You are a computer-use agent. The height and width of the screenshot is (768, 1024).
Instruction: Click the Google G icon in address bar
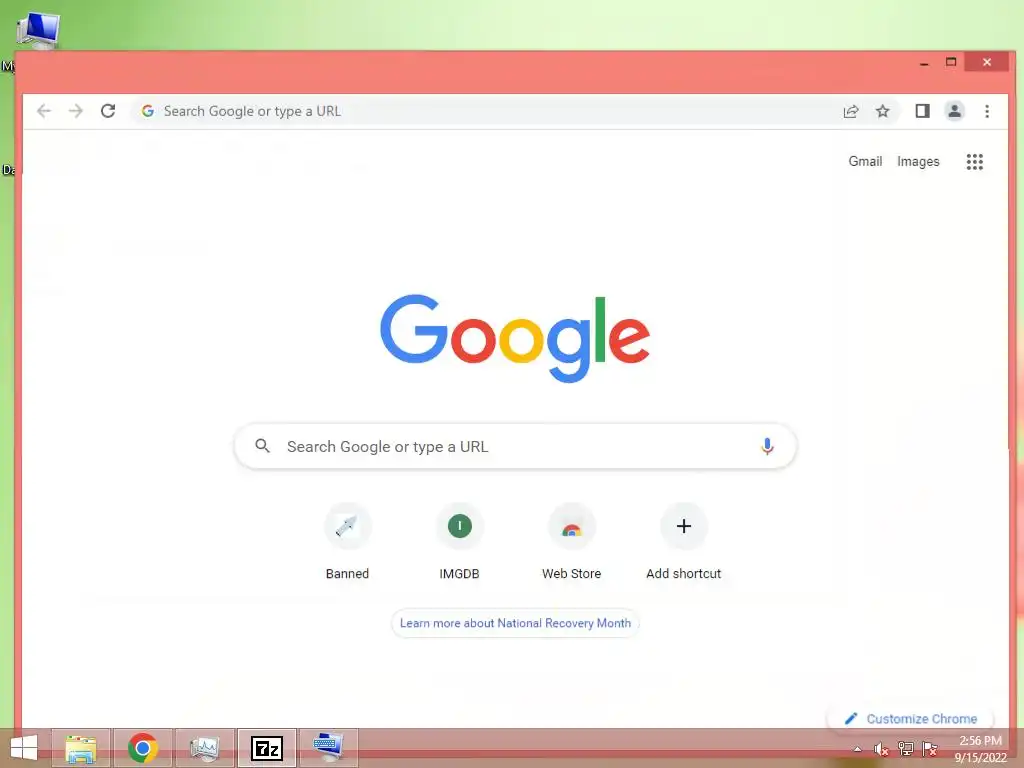[x=148, y=111]
